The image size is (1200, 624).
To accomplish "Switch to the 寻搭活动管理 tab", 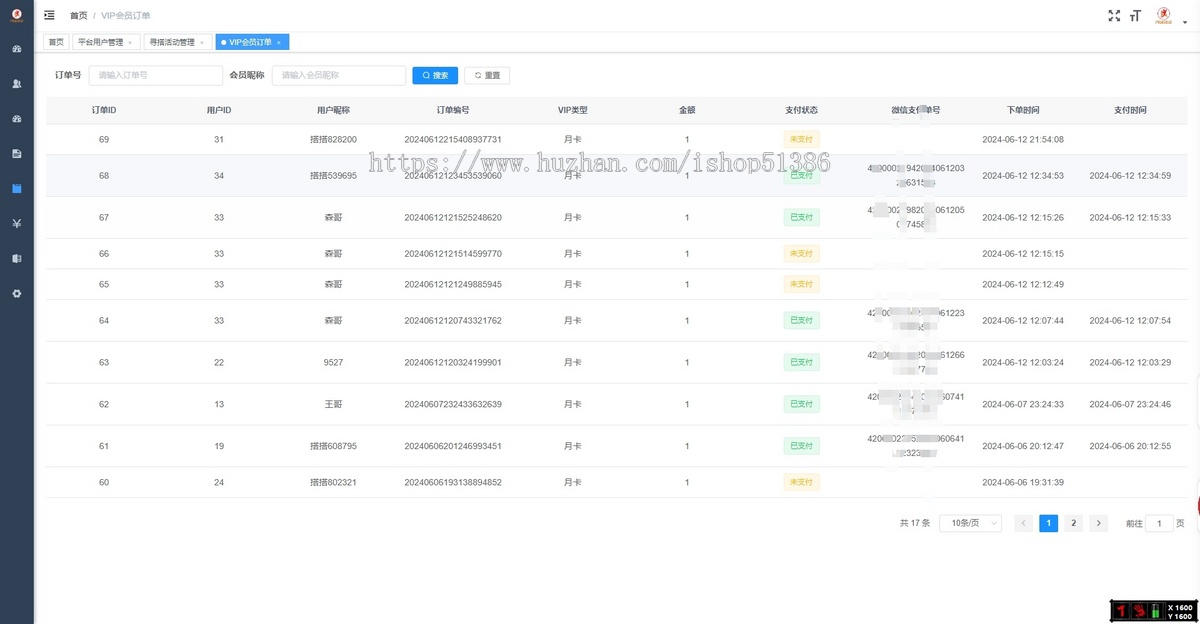I will (177, 42).
